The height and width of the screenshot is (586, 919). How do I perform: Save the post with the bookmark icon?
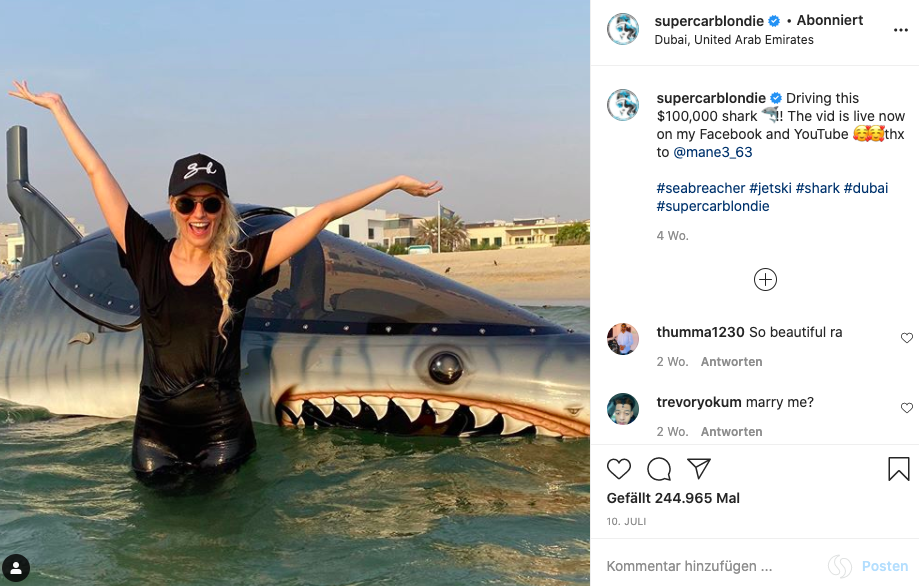[x=898, y=469]
